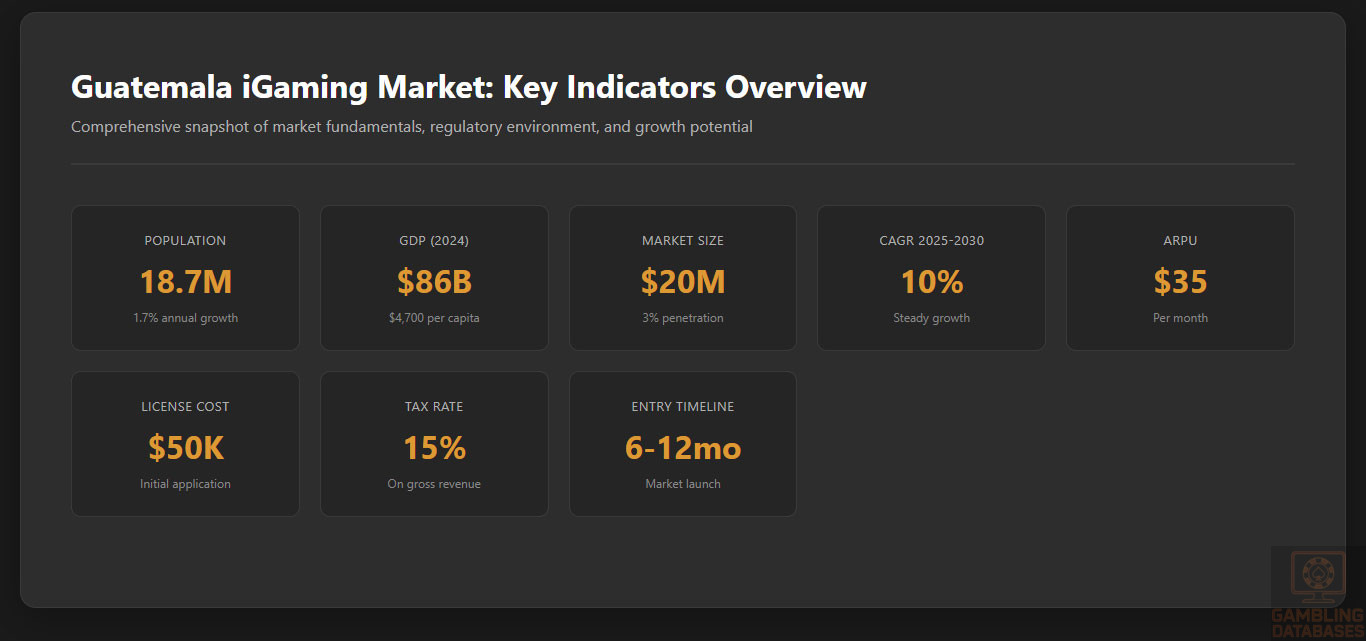
Task: Click the Market launch caption
Action: click(683, 484)
